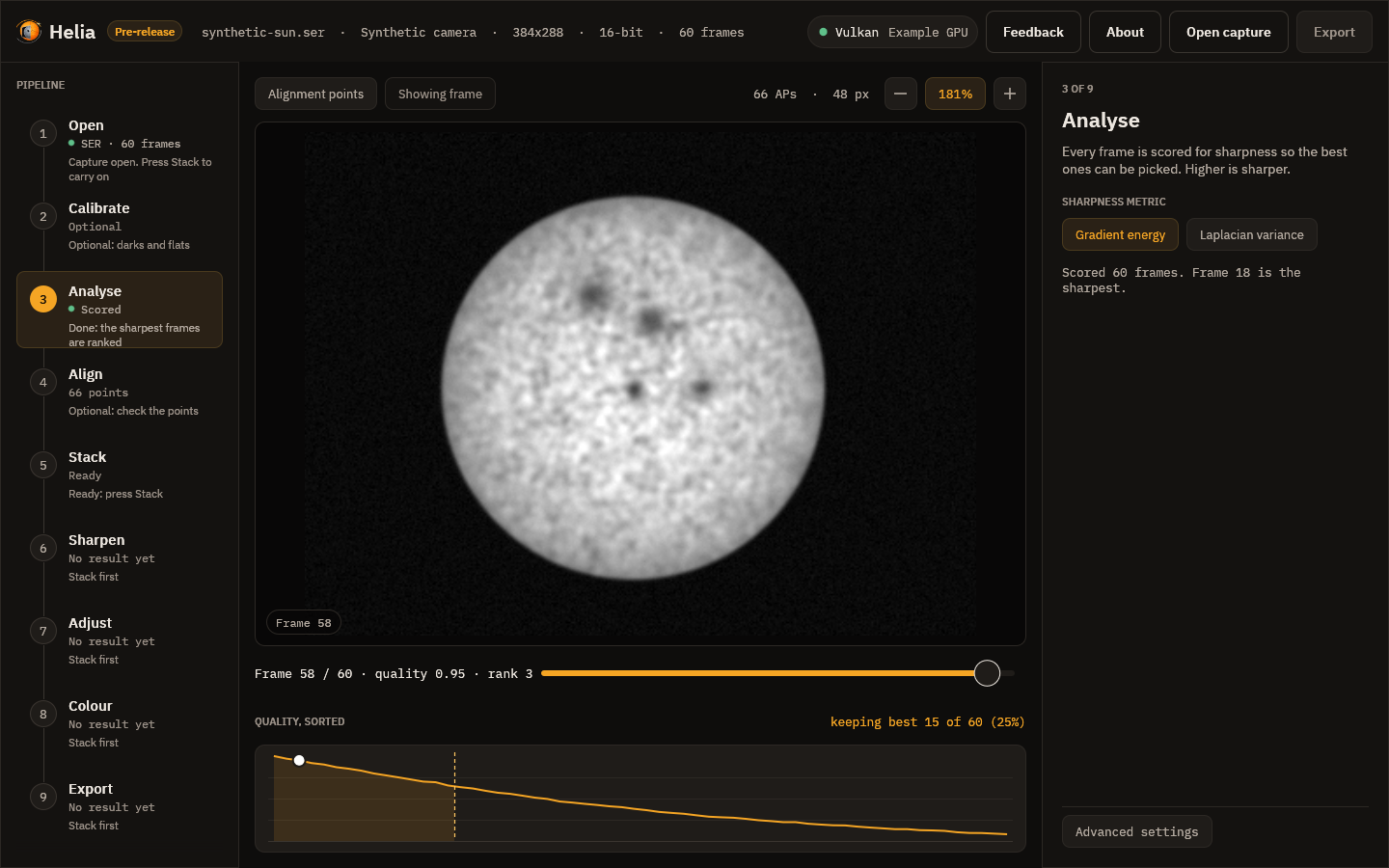The image size is (1389, 868).
Task: Click the Feedback button
Action: point(1033,32)
